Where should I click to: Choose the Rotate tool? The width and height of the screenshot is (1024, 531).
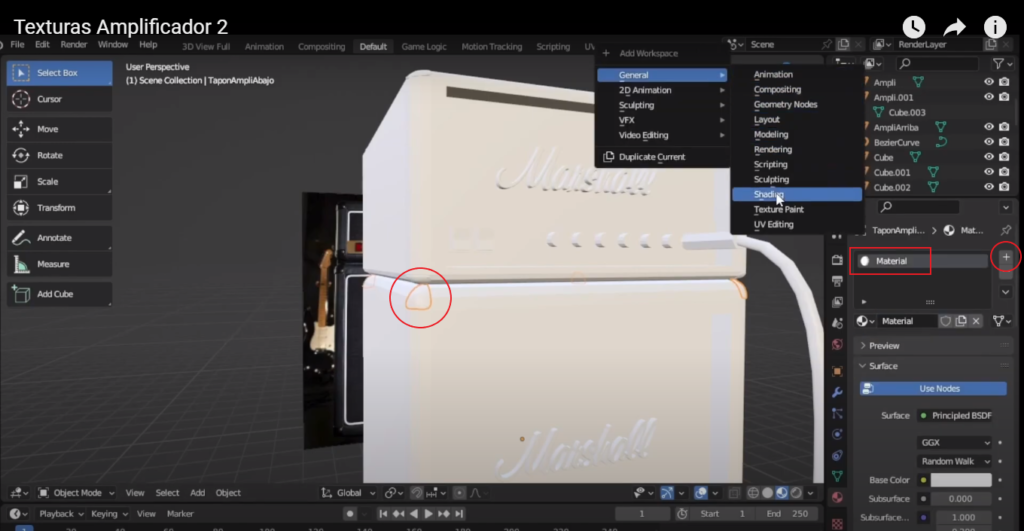pyautogui.click(x=59, y=155)
